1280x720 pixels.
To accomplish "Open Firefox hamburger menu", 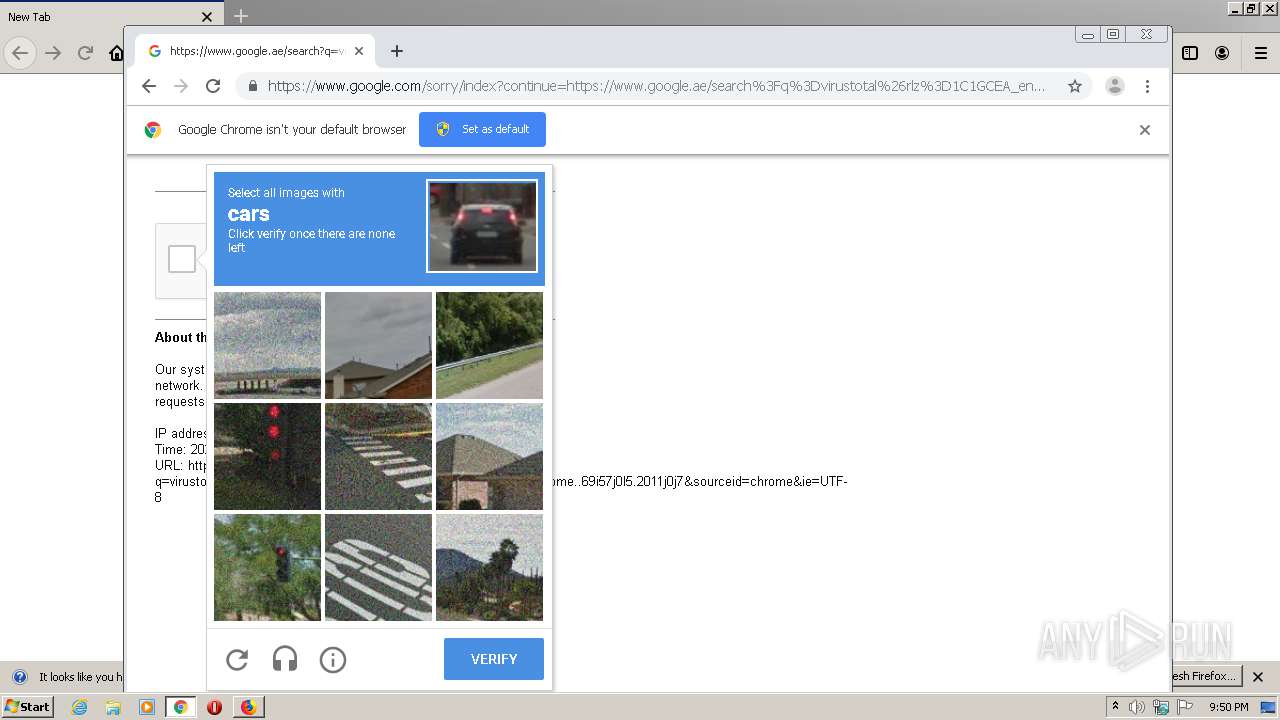I will (1260, 53).
